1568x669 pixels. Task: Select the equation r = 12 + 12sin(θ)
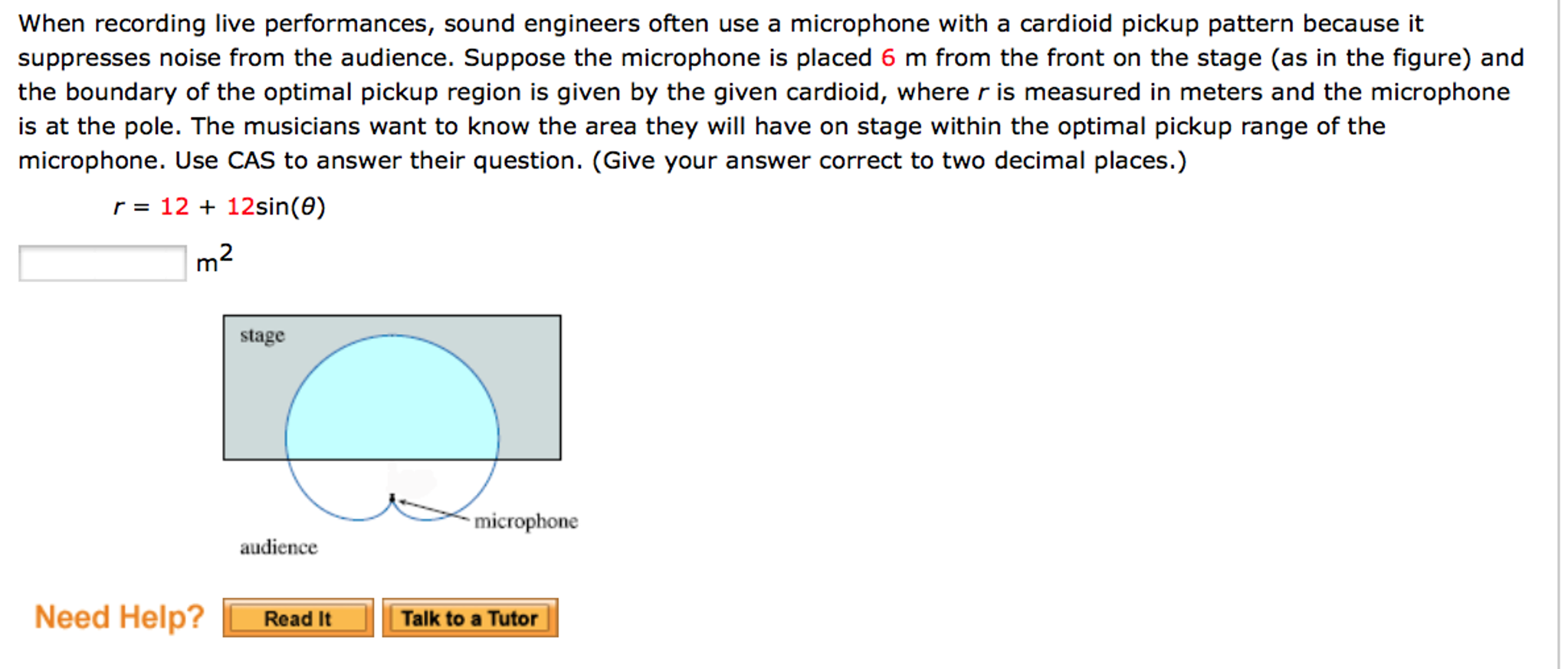pyautogui.click(x=218, y=205)
